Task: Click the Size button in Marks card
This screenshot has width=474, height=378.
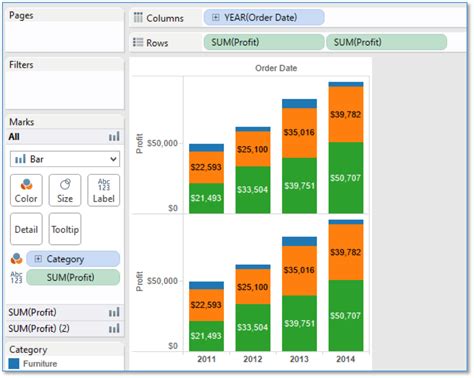Action: (65, 190)
